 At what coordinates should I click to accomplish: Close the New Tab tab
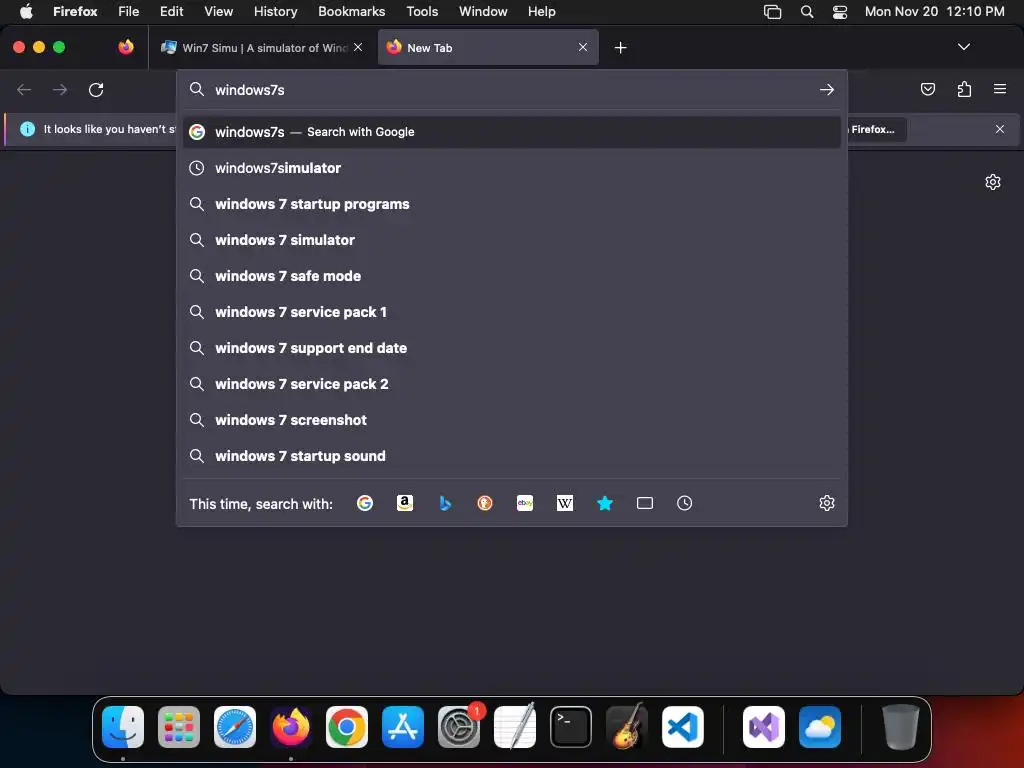pos(583,47)
